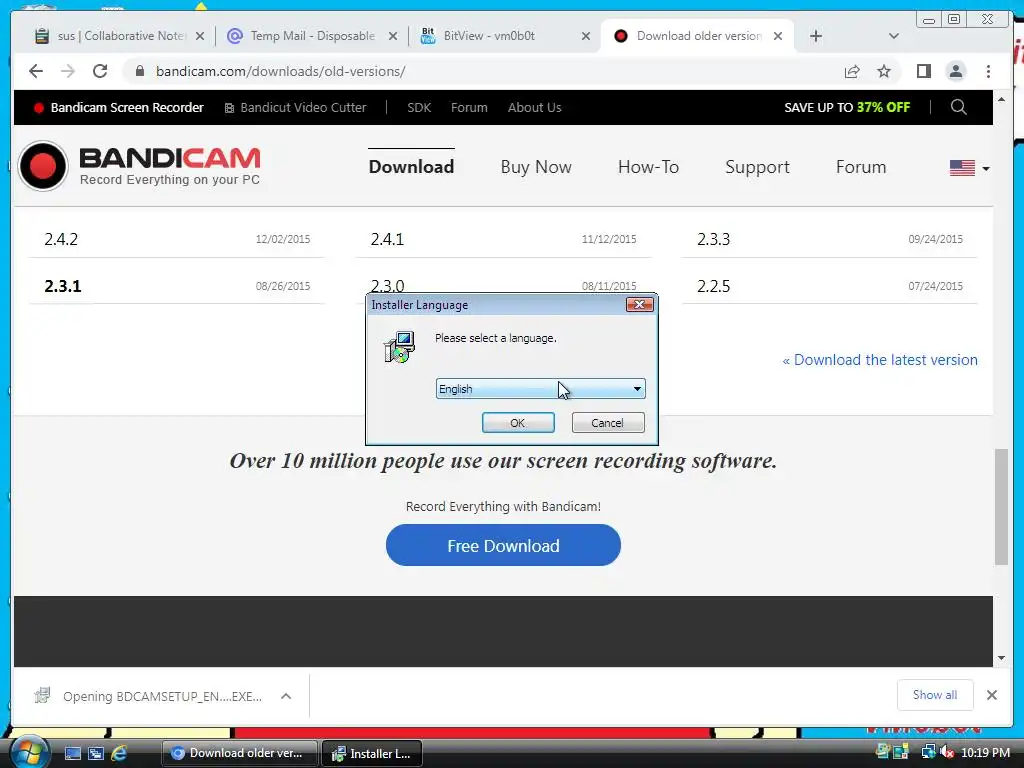Open the Buy Now nav item

tap(536, 167)
